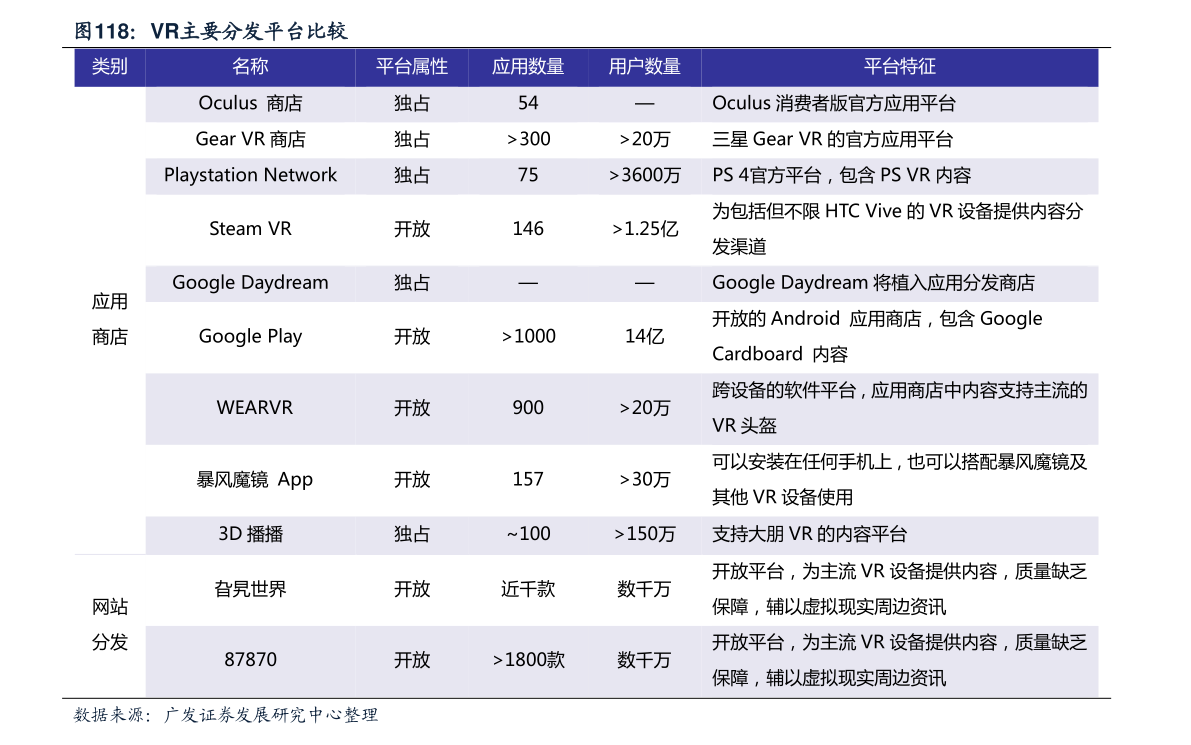Click the app count value 近千款
The width and height of the screenshot is (1191, 745).
(x=528, y=589)
